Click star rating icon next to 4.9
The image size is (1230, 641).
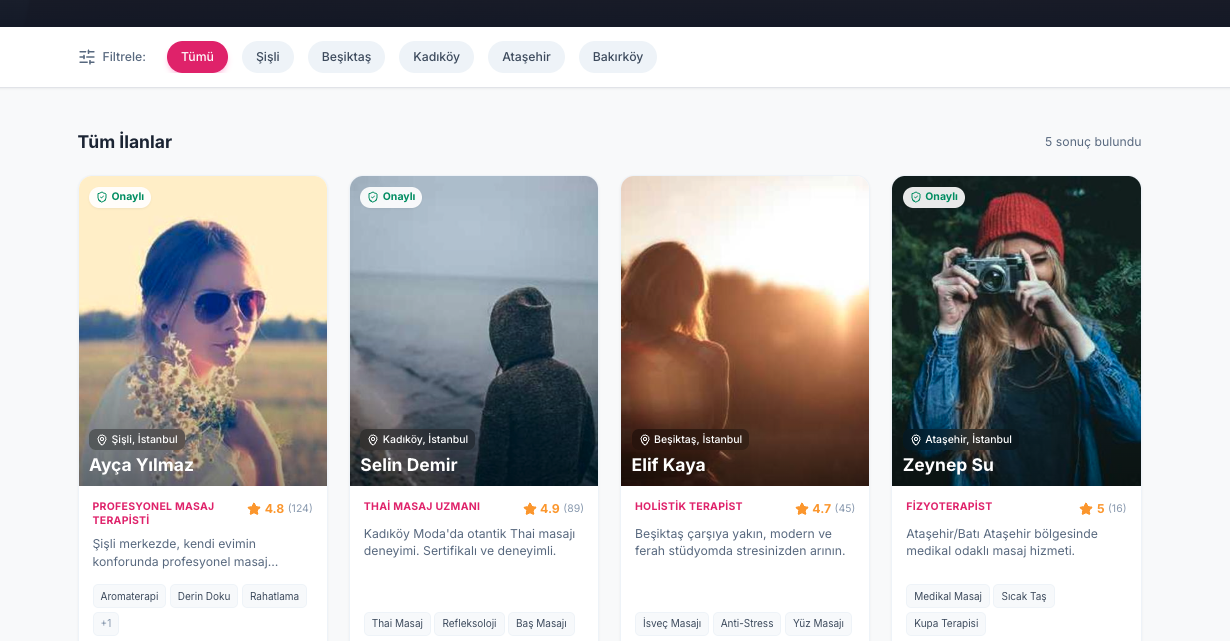tap(530, 509)
